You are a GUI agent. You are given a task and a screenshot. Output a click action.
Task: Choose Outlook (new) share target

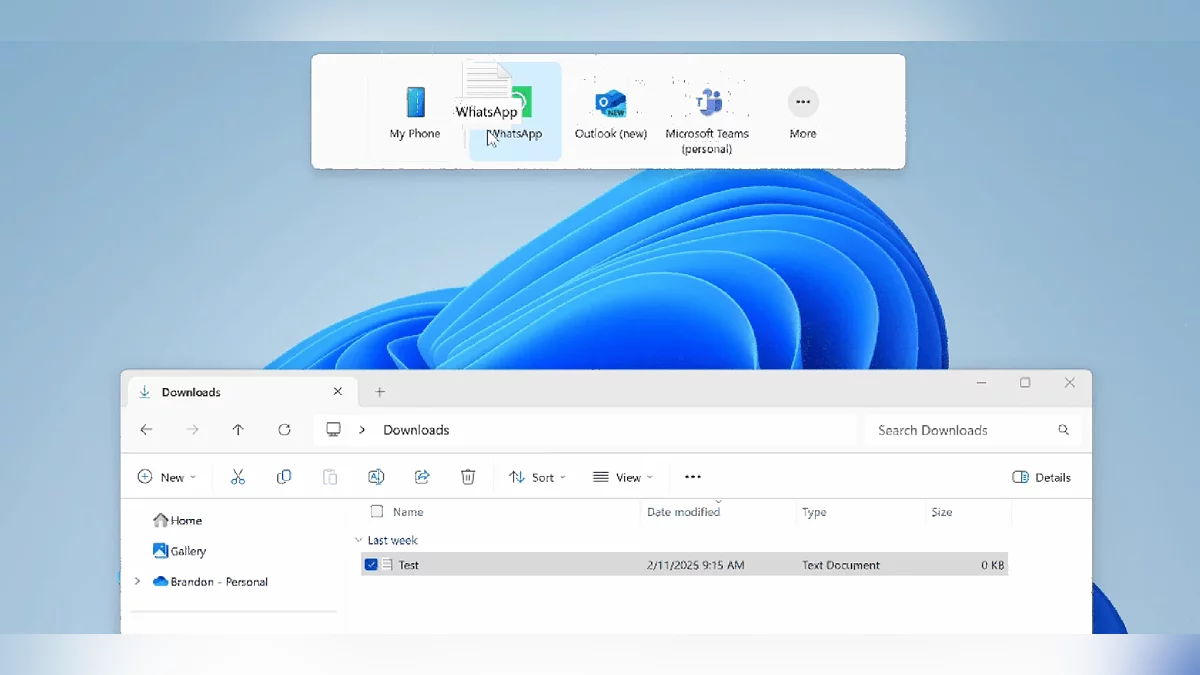[610, 112]
